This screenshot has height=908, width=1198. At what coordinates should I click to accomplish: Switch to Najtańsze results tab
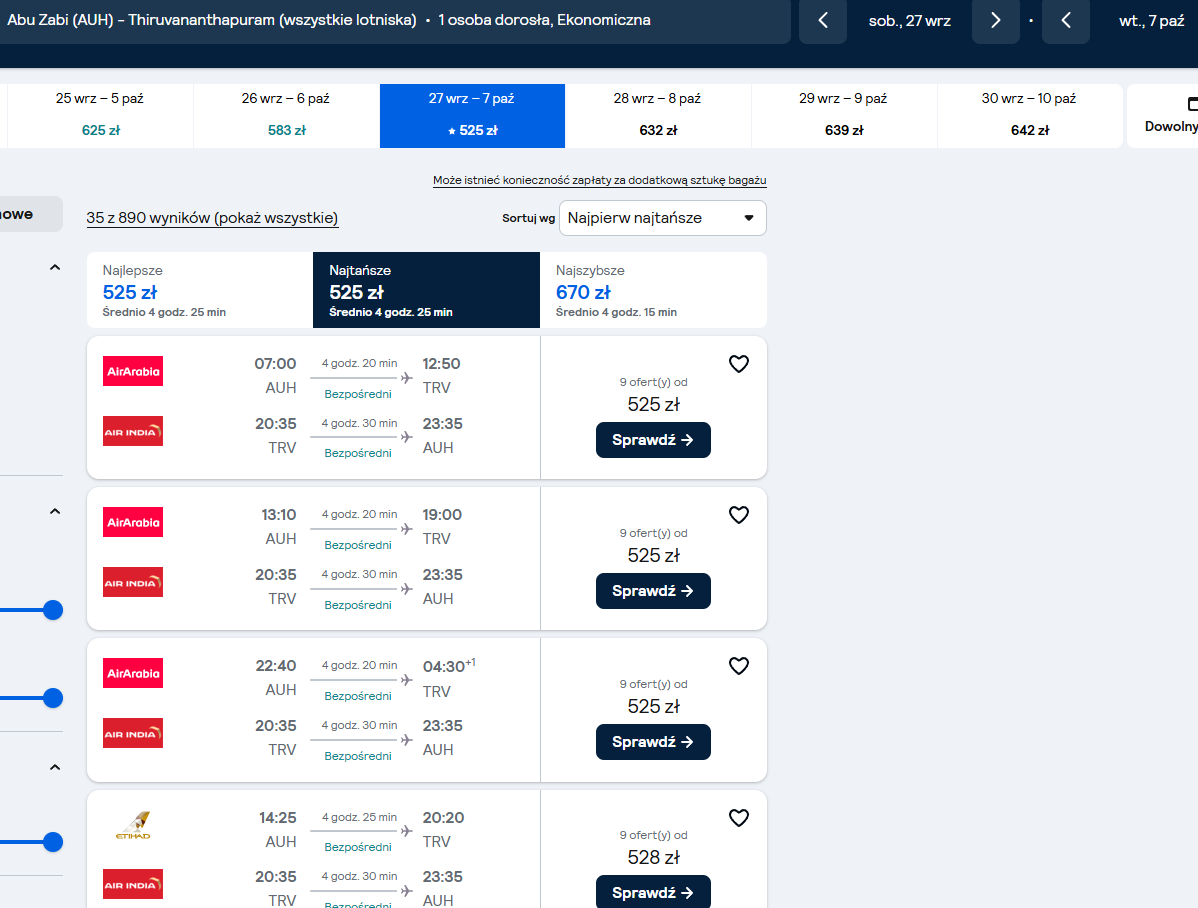coord(426,290)
